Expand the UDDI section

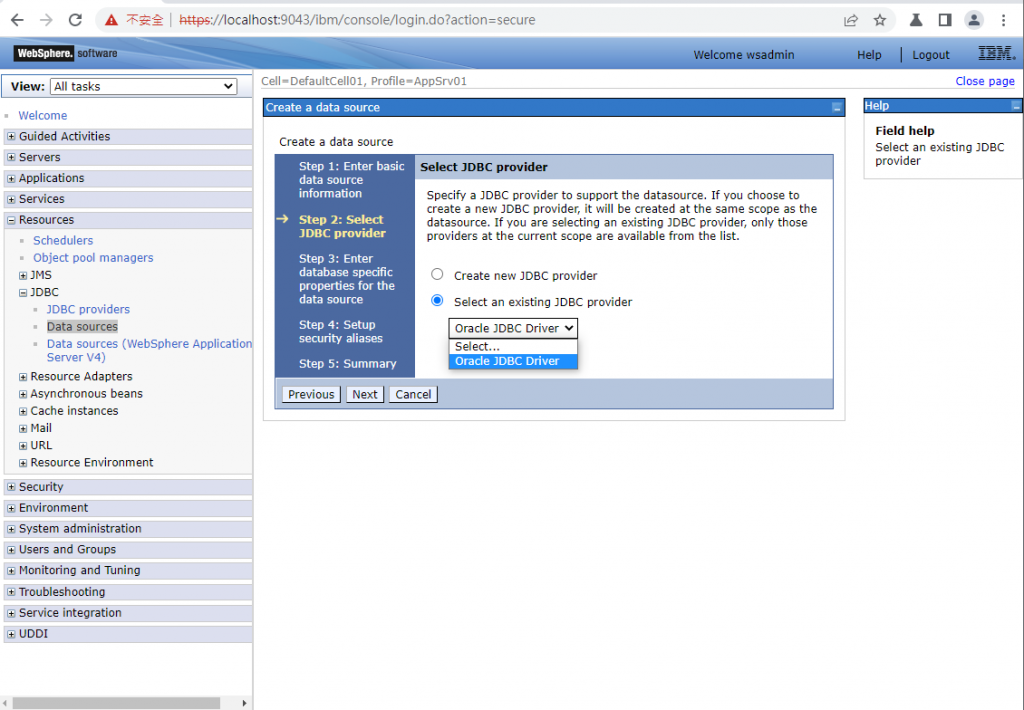[x=11, y=634]
